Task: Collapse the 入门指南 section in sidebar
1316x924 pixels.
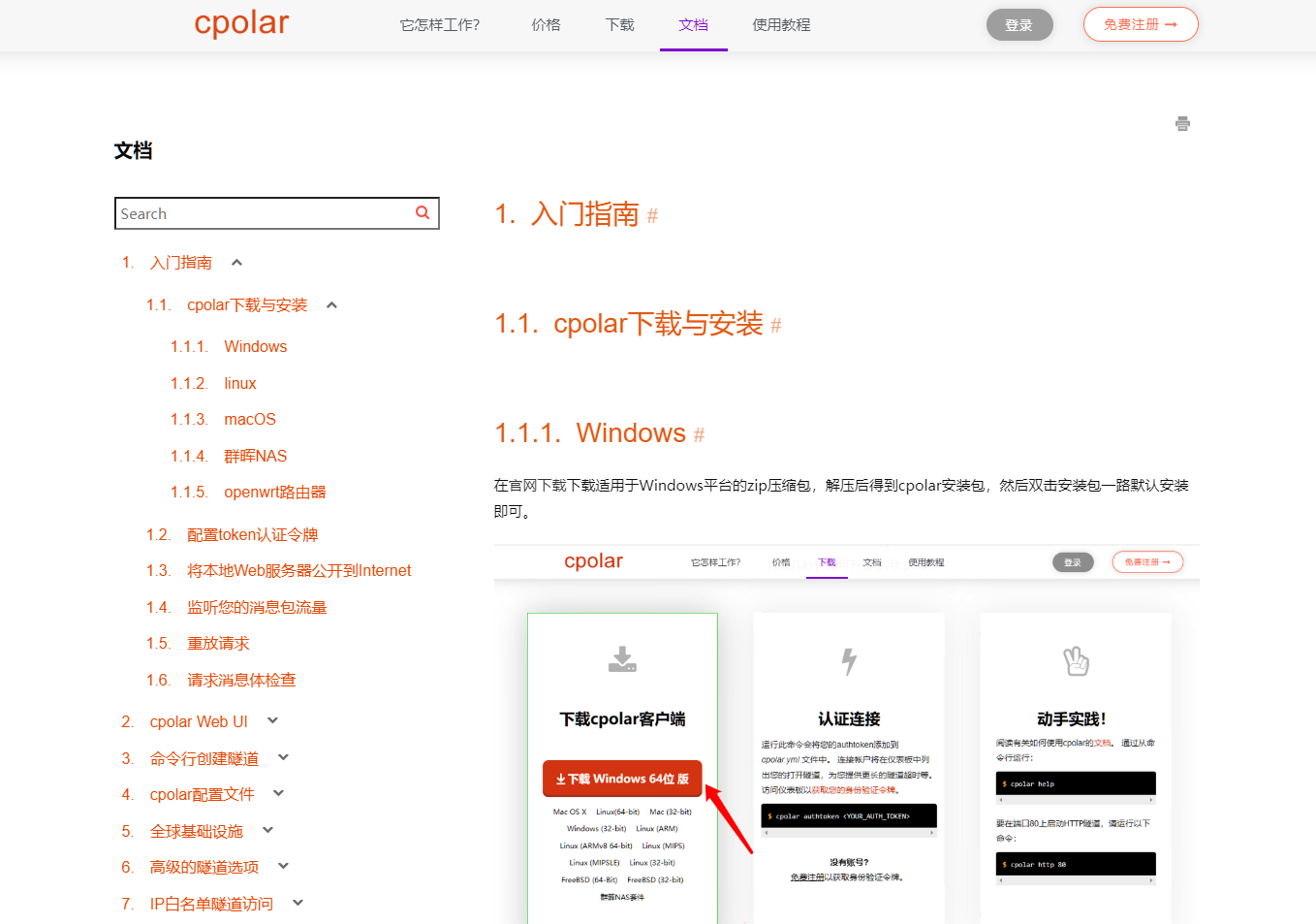Action: pos(237,261)
